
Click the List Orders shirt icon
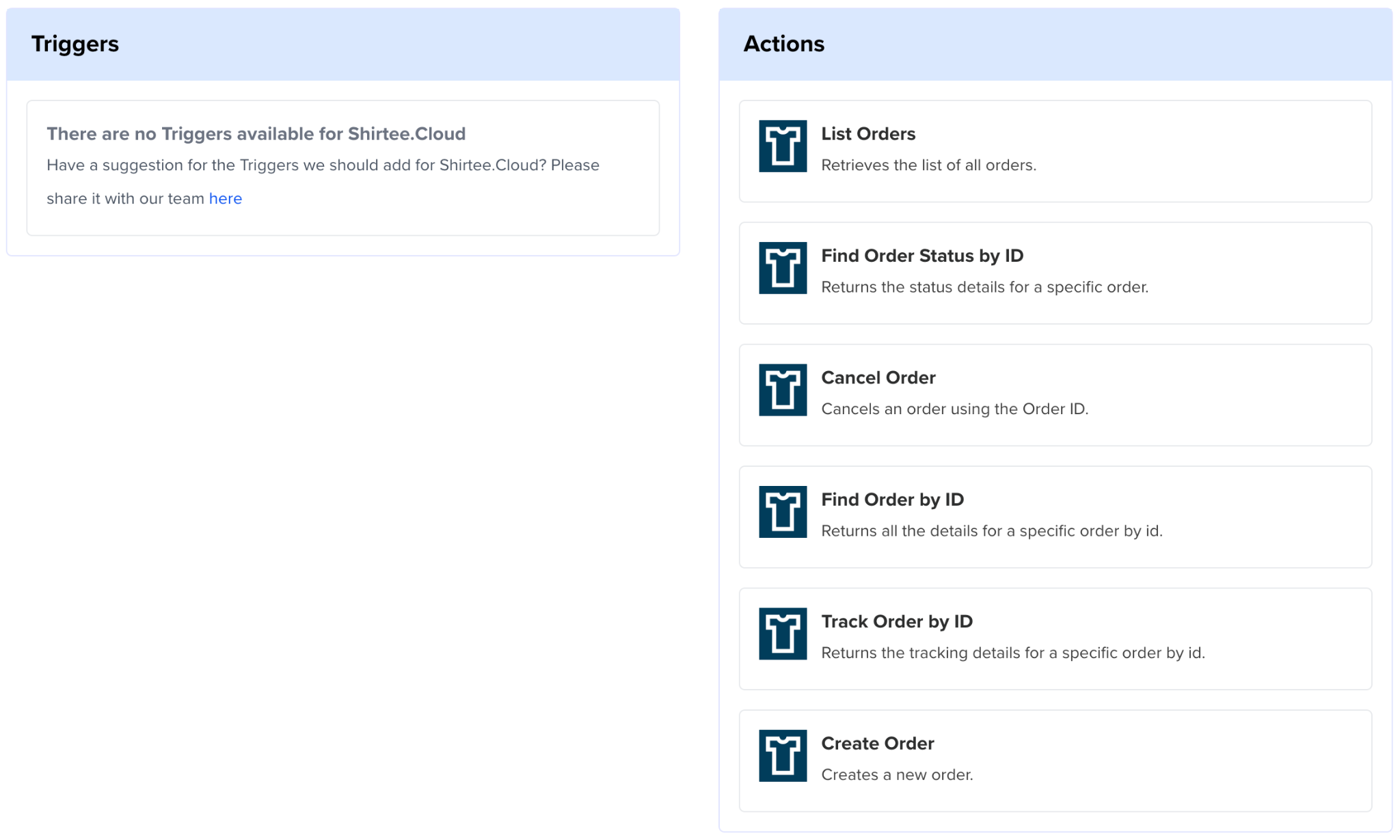782,146
